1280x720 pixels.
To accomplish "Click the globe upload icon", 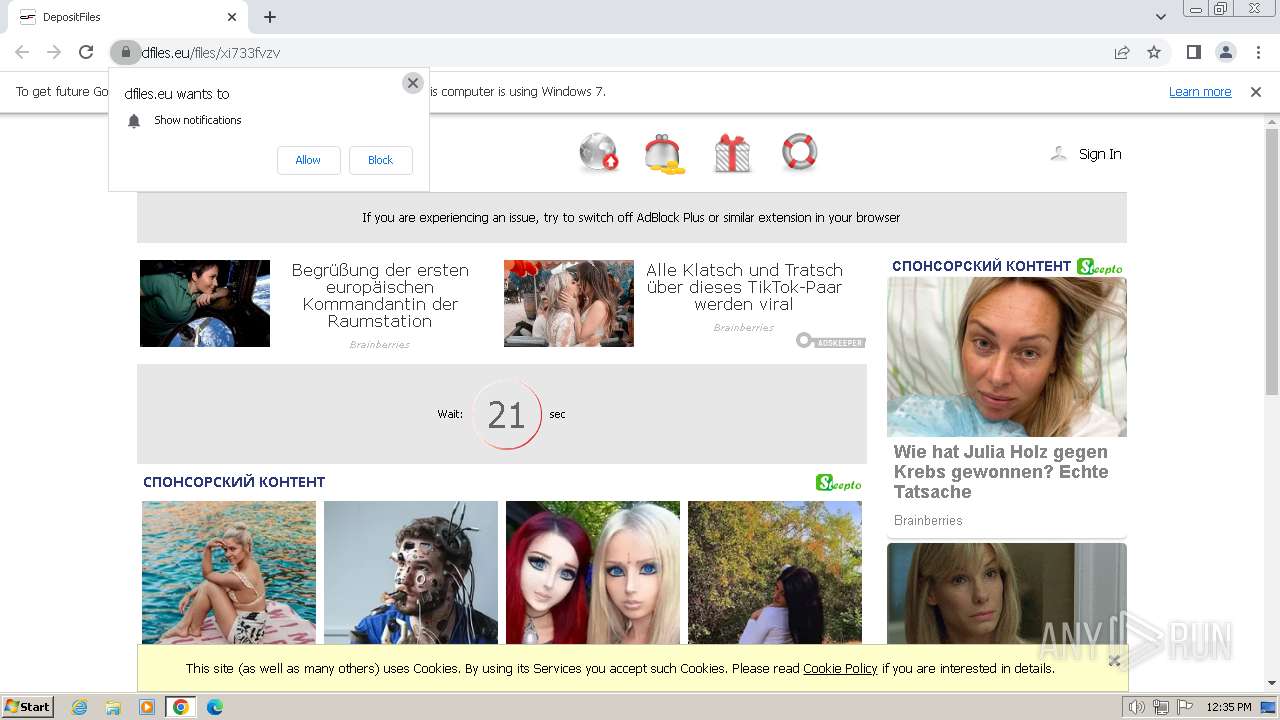I will point(599,153).
